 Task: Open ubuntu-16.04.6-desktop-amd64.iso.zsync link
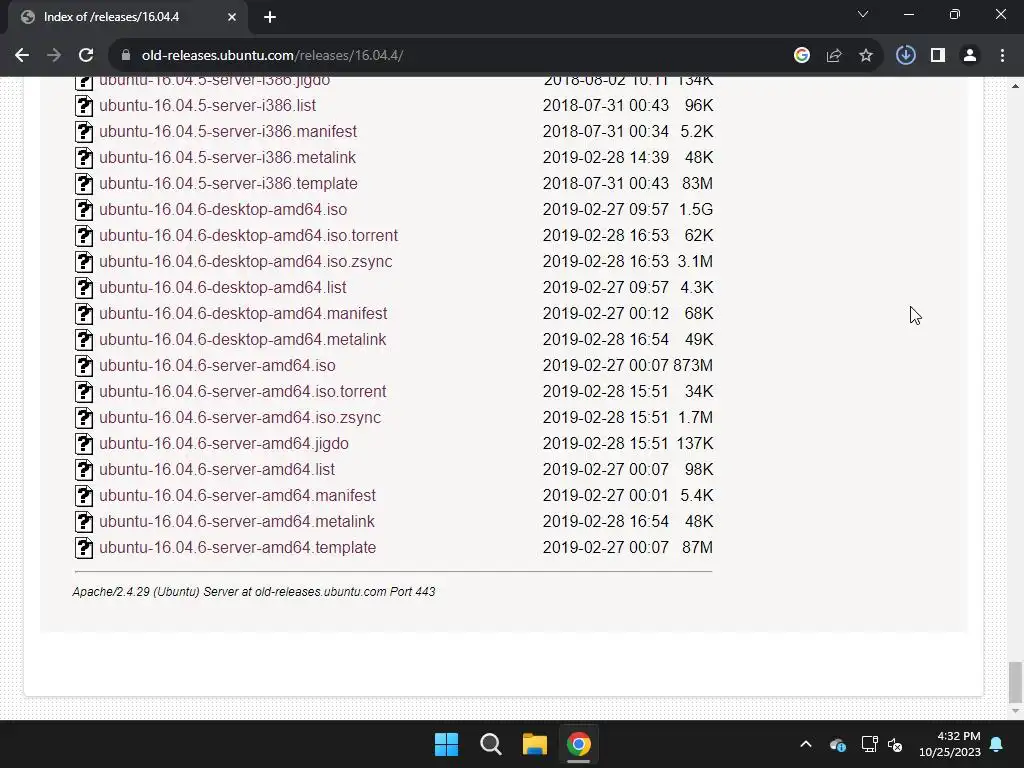click(246, 262)
